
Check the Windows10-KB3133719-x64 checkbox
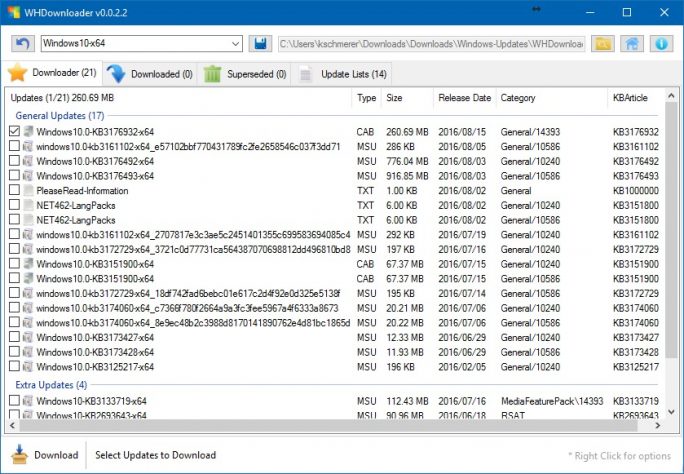(x=14, y=400)
